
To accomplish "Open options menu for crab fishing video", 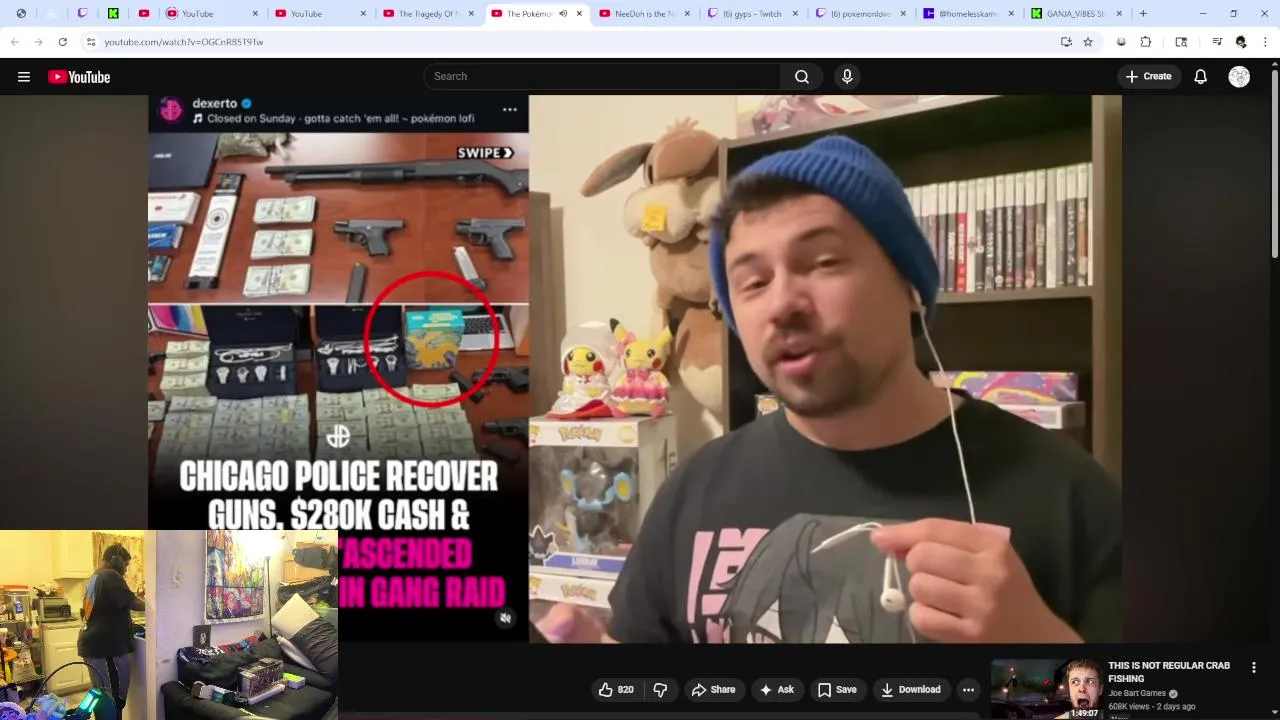I will (1254, 667).
